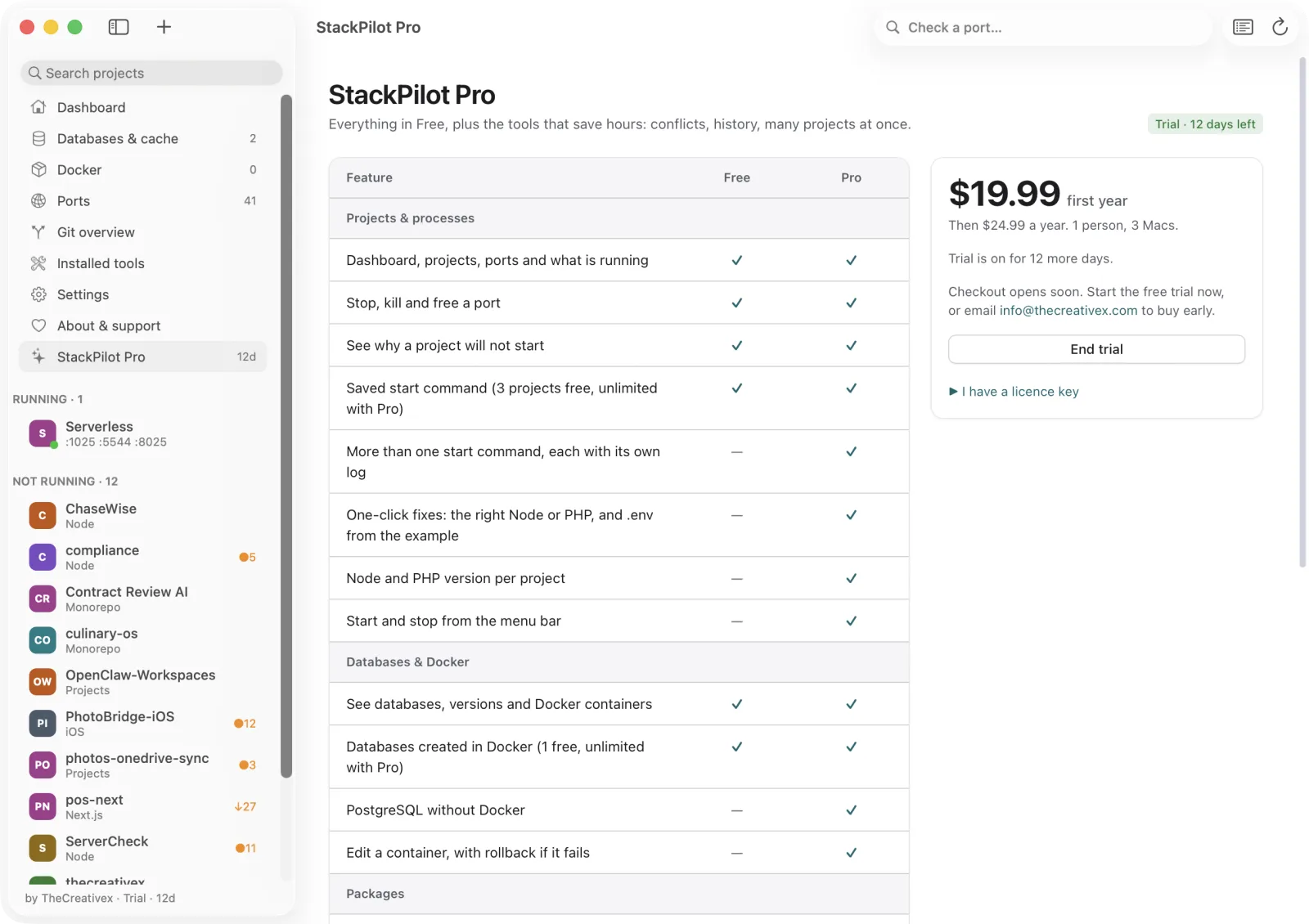1309x924 pixels.
Task: Open Dashboard from the sidebar
Action: 142,107
